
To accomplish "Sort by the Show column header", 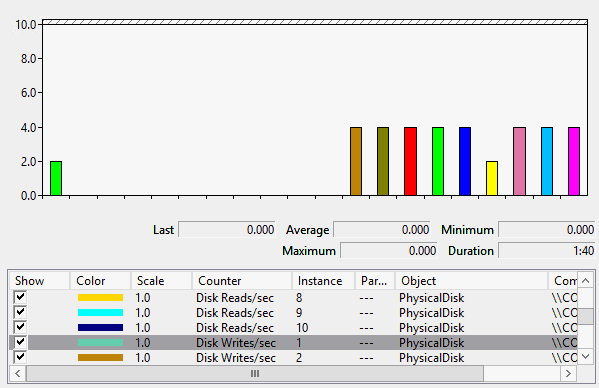I will click(40, 281).
